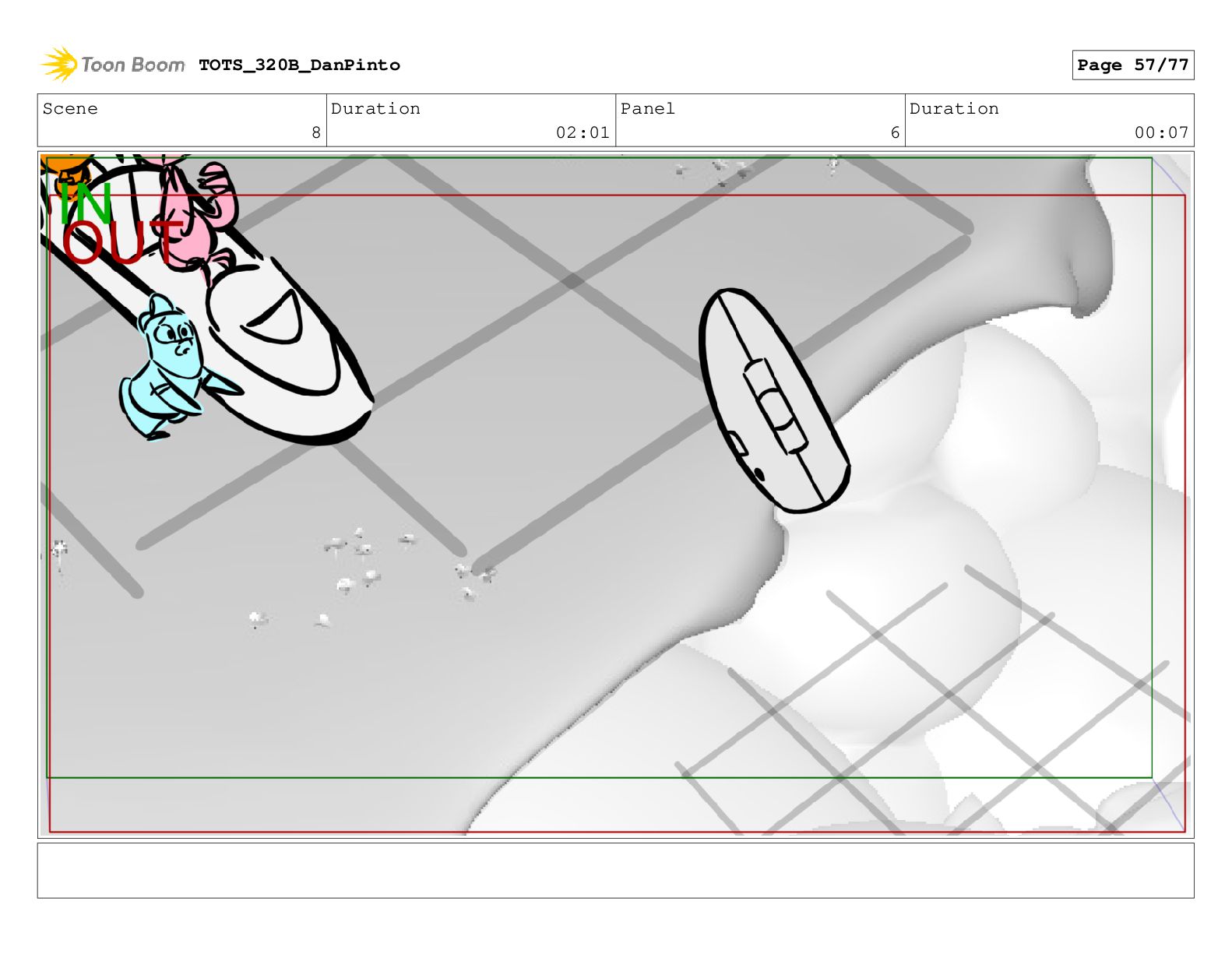Click the Toon Boom logo
Viewport: 1232px width, 954px height.
pyautogui.click(x=113, y=65)
